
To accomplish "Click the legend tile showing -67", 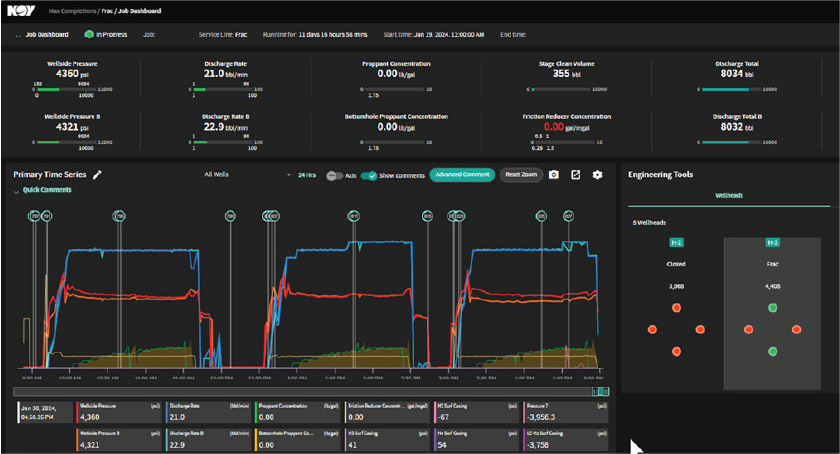I will pyautogui.click(x=476, y=412).
